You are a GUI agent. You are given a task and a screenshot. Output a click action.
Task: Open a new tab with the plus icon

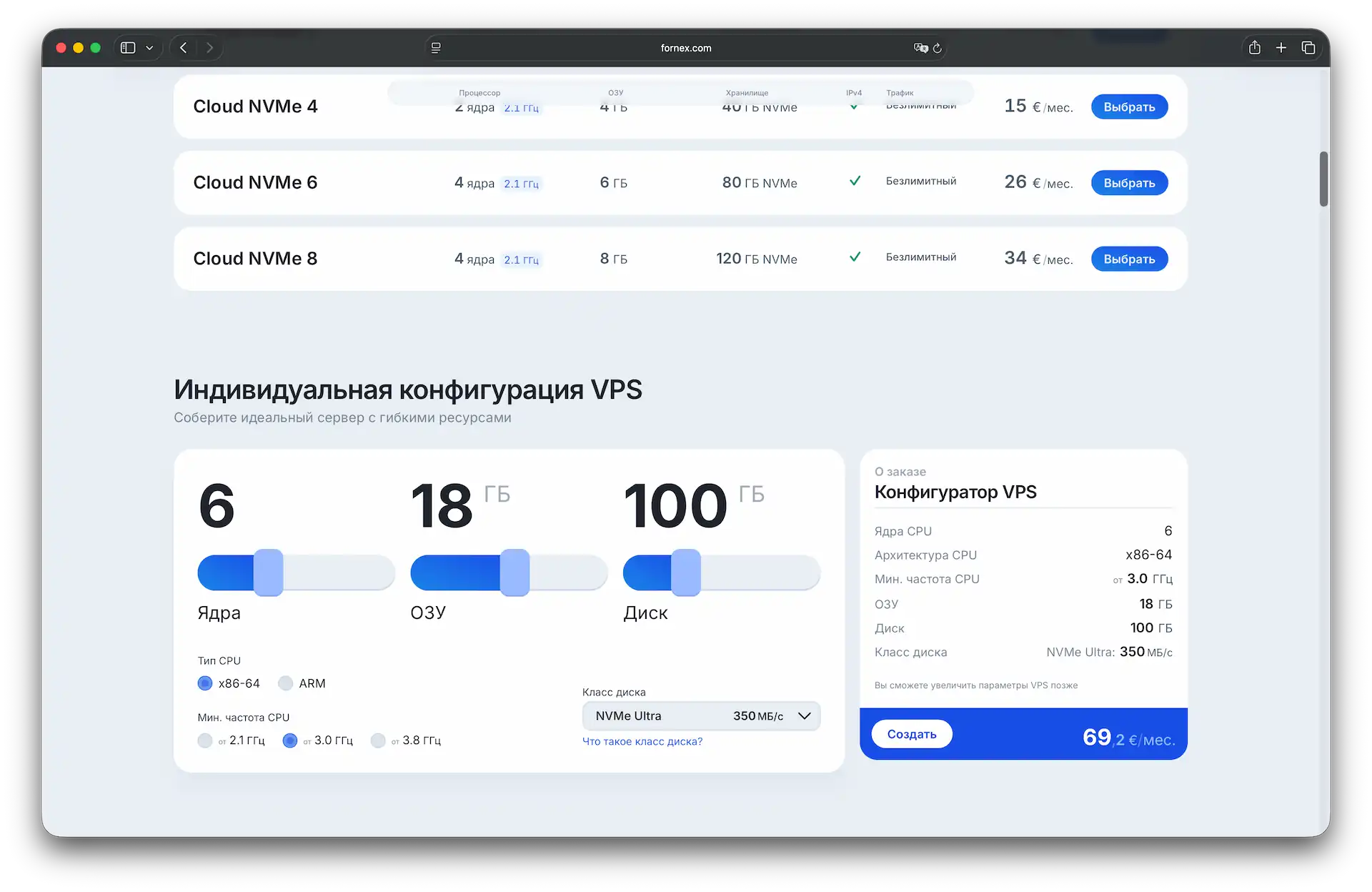tap(1281, 47)
